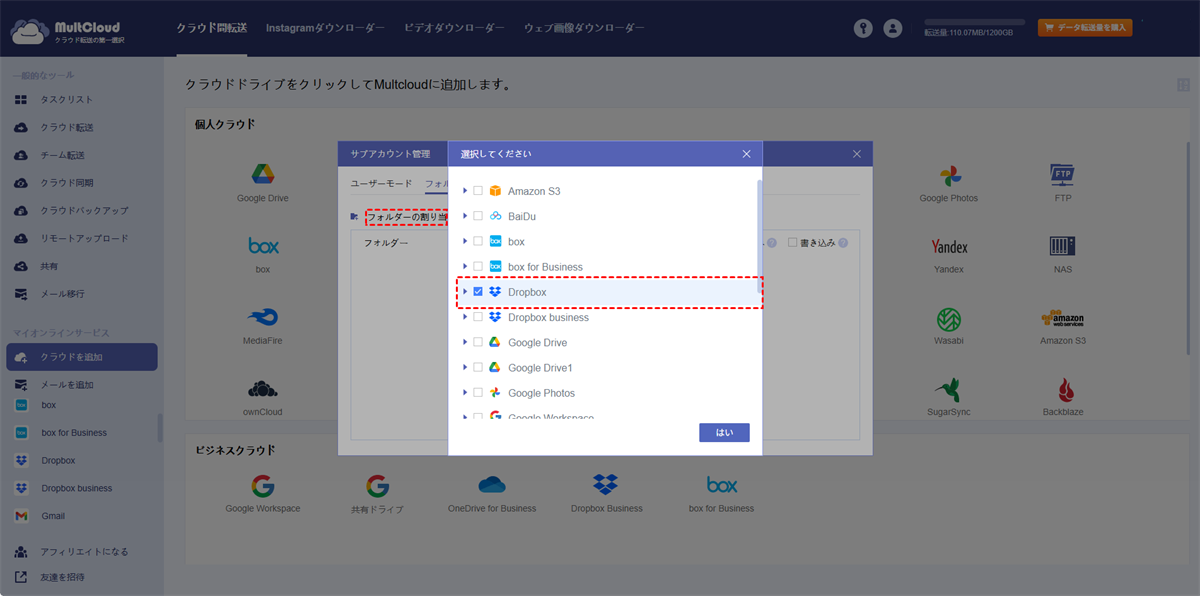
Task: Add the personal Google Photos cloud
Action: (949, 182)
